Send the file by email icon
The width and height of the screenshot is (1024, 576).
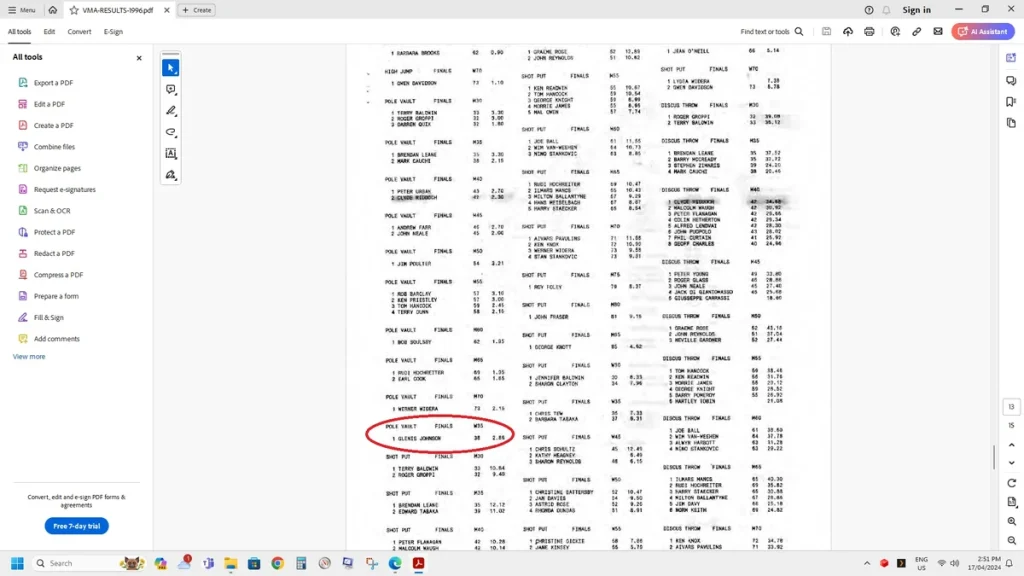(938, 31)
